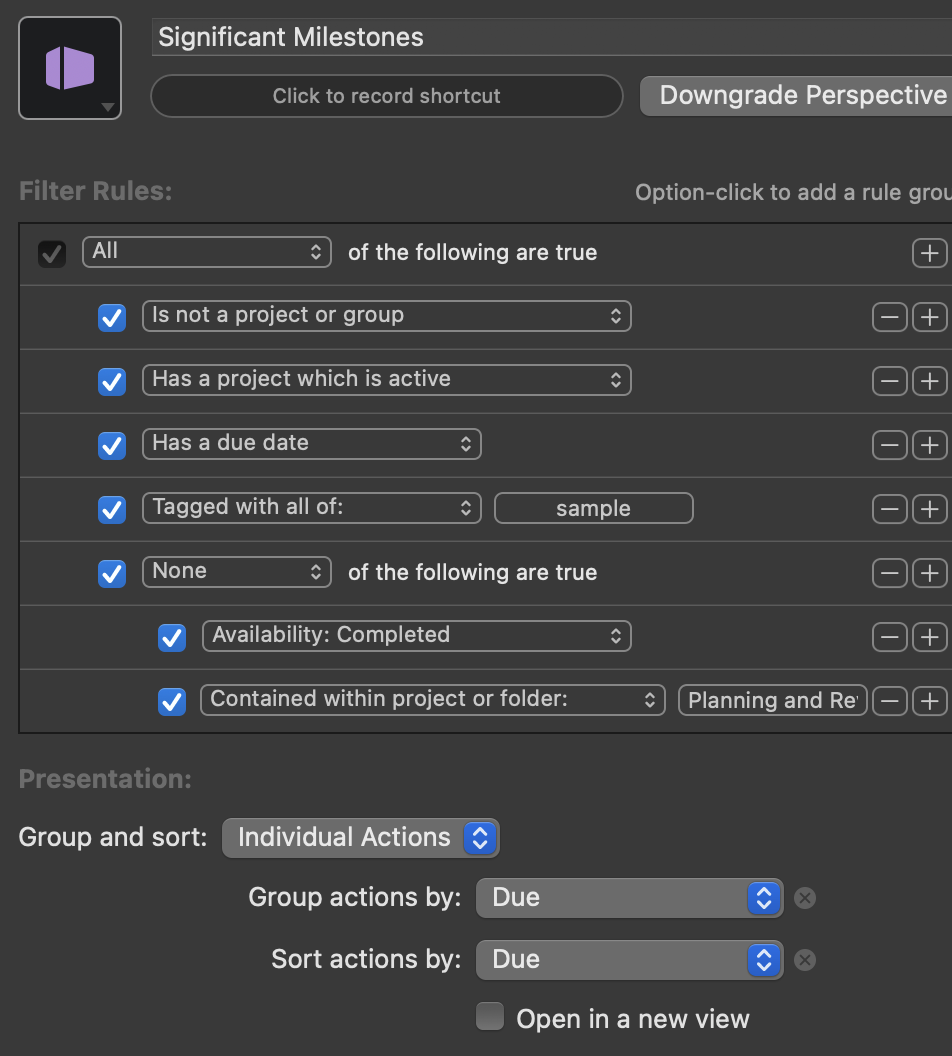
Task: Open the 'Group actions by' Due dropdown
Action: (629, 898)
